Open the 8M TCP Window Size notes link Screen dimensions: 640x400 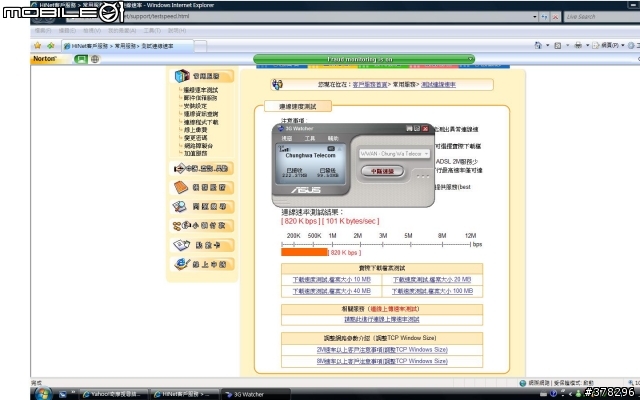[382, 361]
